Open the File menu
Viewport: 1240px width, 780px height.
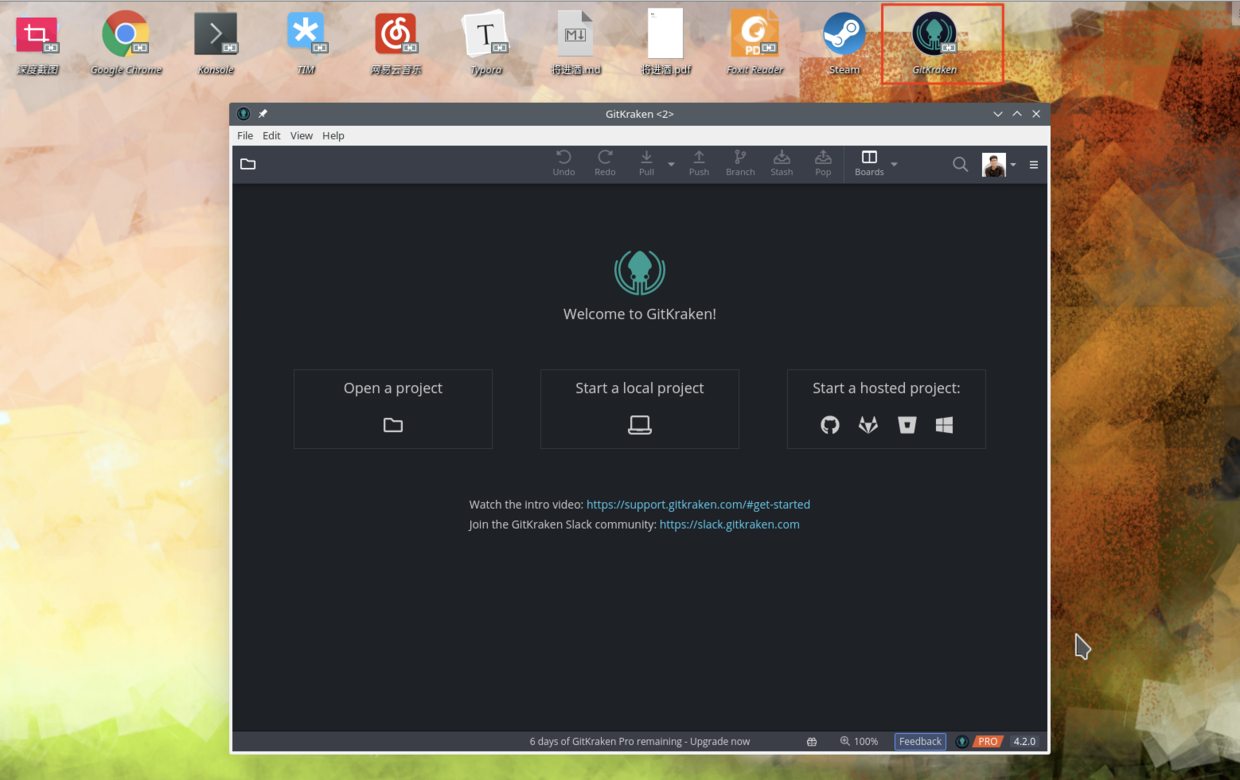[x=245, y=136]
